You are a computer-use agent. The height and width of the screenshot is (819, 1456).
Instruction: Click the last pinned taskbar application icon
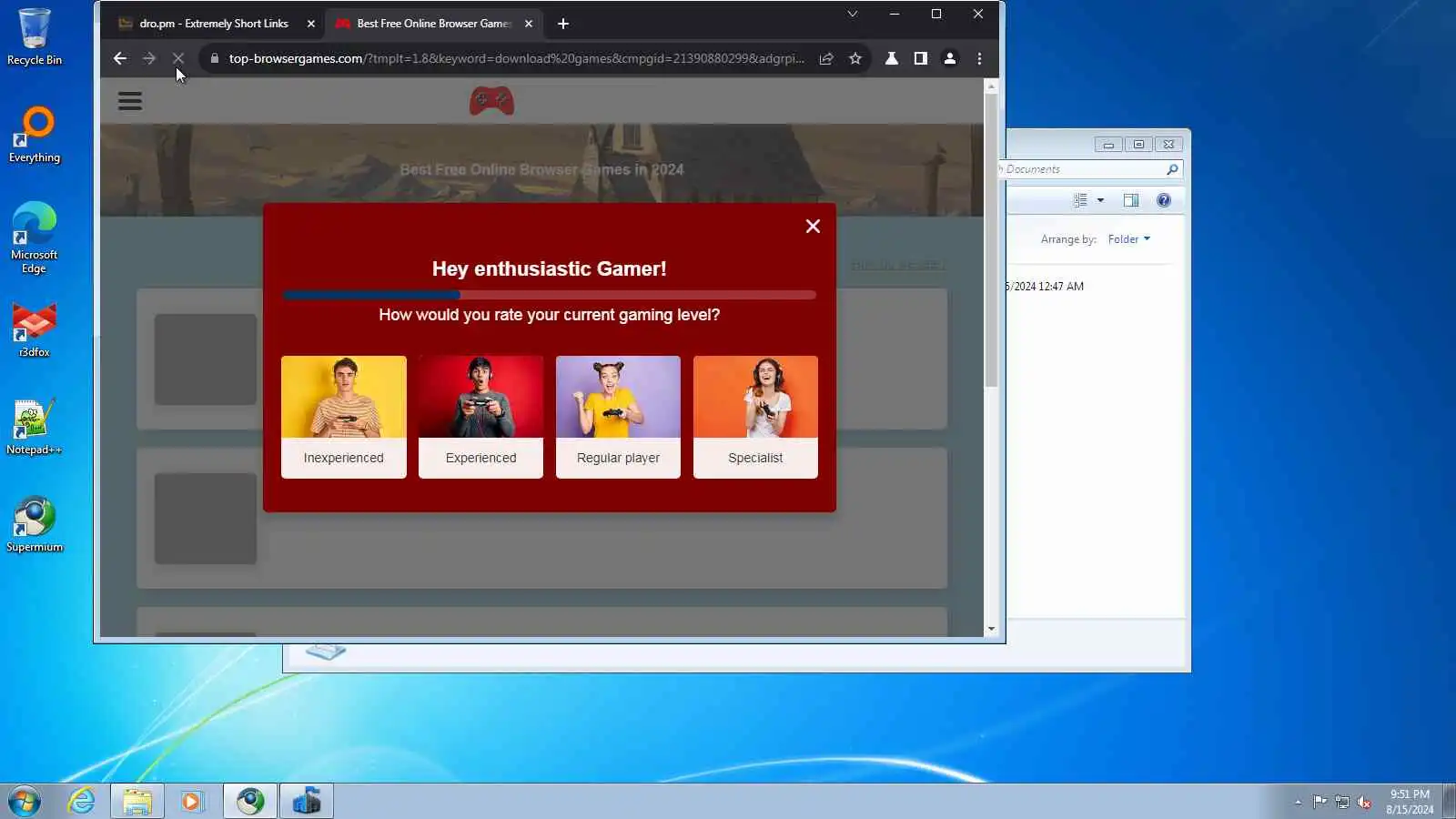pos(307,802)
